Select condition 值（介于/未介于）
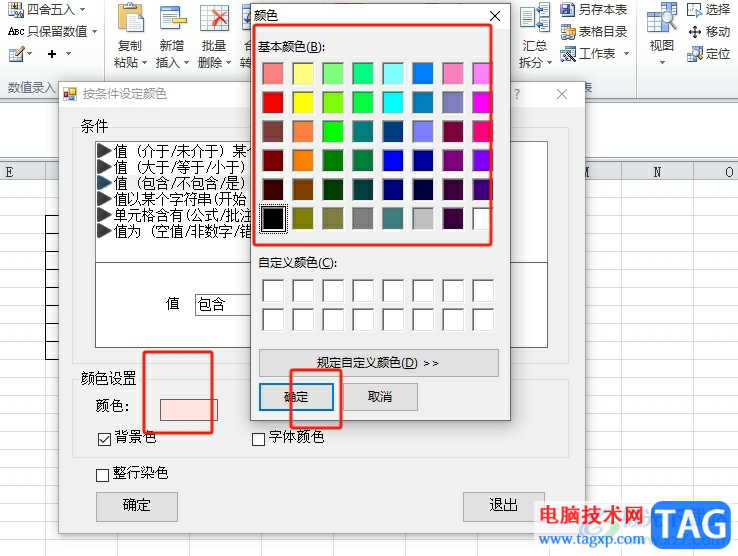This screenshot has height=556, width=738. [173, 151]
